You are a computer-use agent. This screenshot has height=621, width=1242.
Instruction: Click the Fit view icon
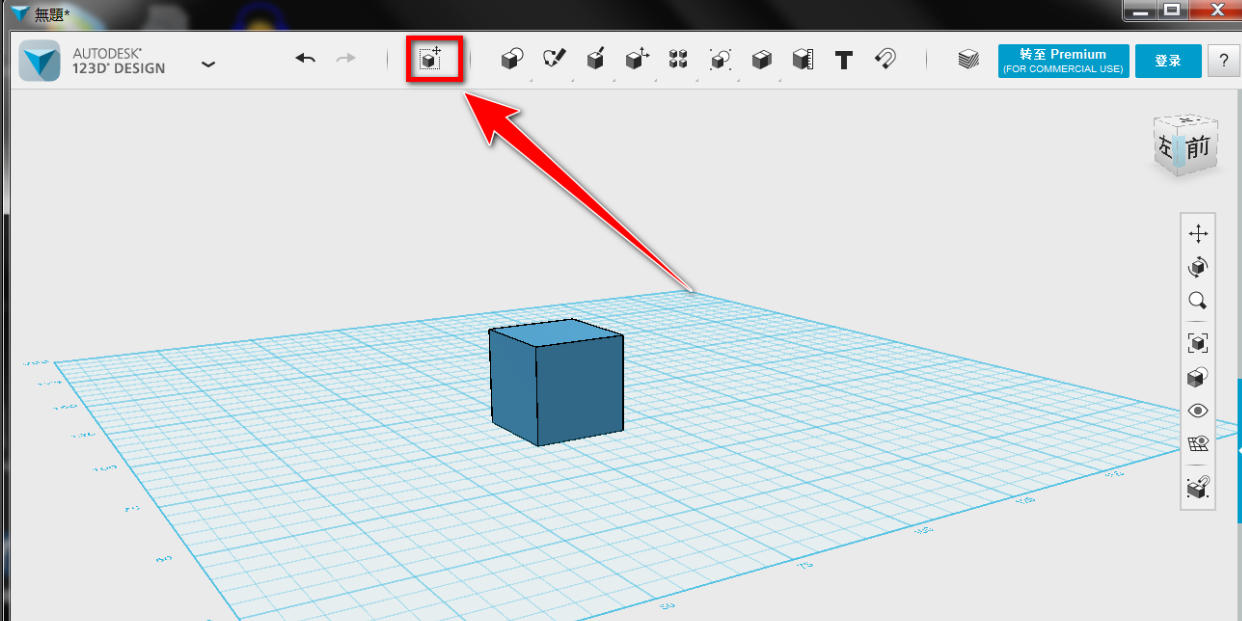1198,343
